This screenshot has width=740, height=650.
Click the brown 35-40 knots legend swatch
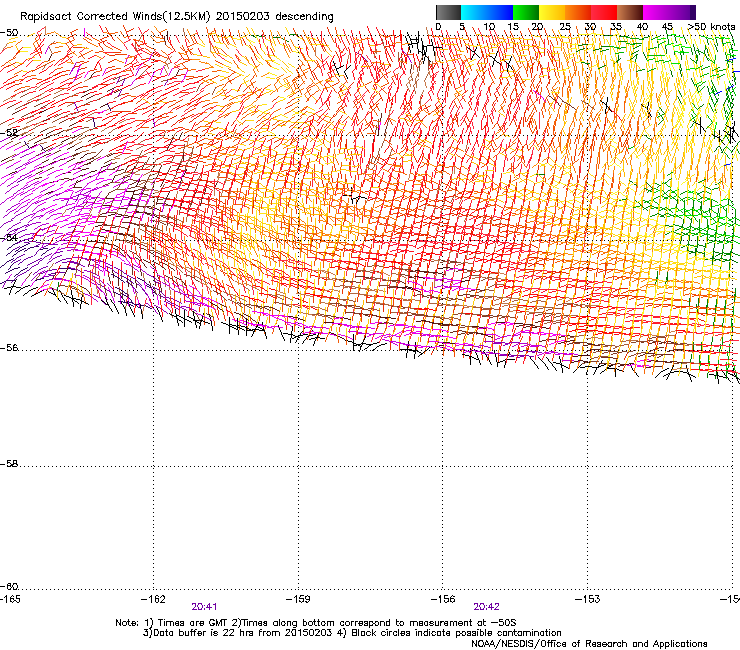click(630, 12)
